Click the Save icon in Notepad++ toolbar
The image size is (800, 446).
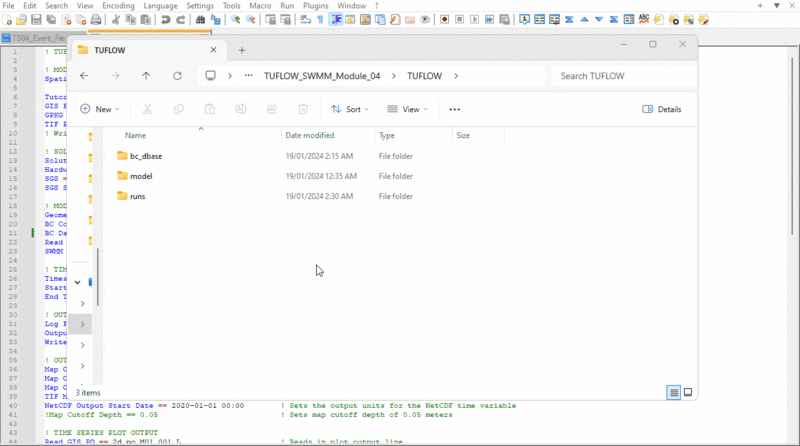pos(36,20)
